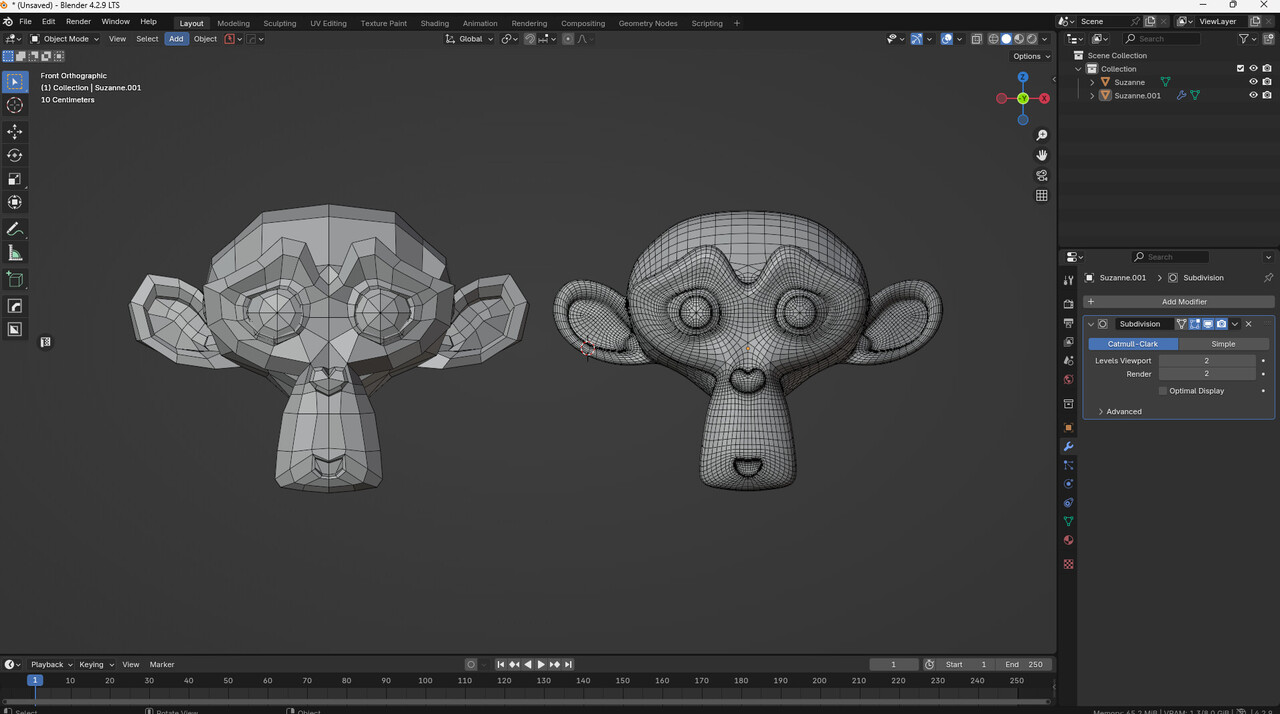Click the hand pan view icon
The width and height of the screenshot is (1280, 714).
click(x=1041, y=155)
